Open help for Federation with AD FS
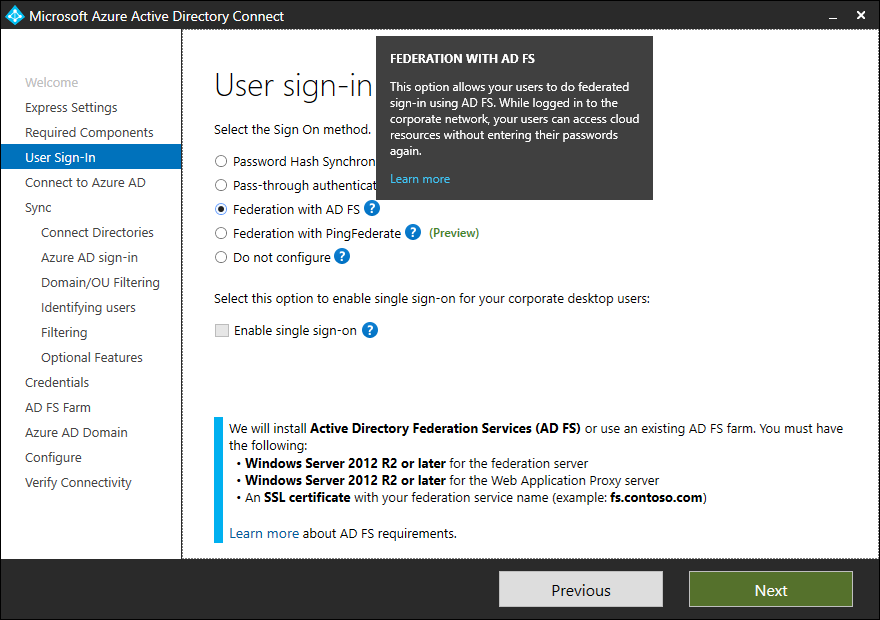The height and width of the screenshot is (620, 880). 370,208
